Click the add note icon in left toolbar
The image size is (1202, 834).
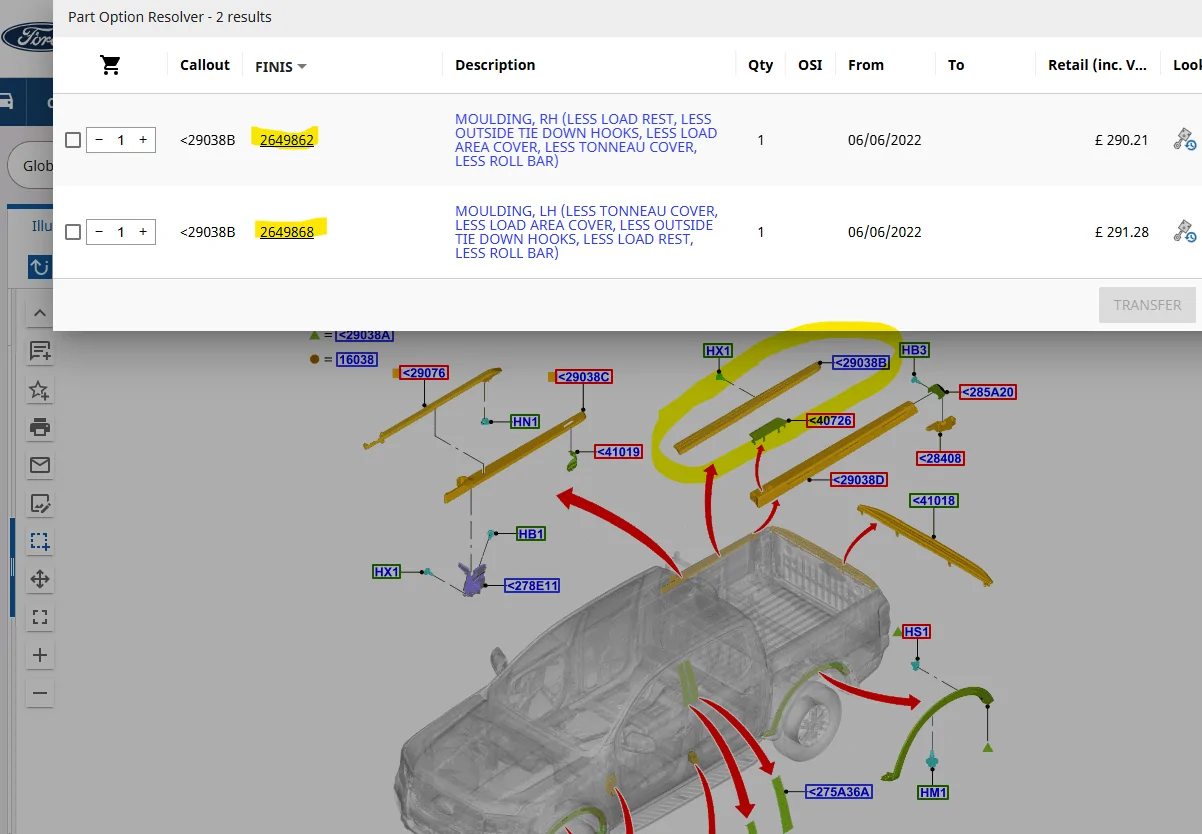pyautogui.click(x=40, y=351)
